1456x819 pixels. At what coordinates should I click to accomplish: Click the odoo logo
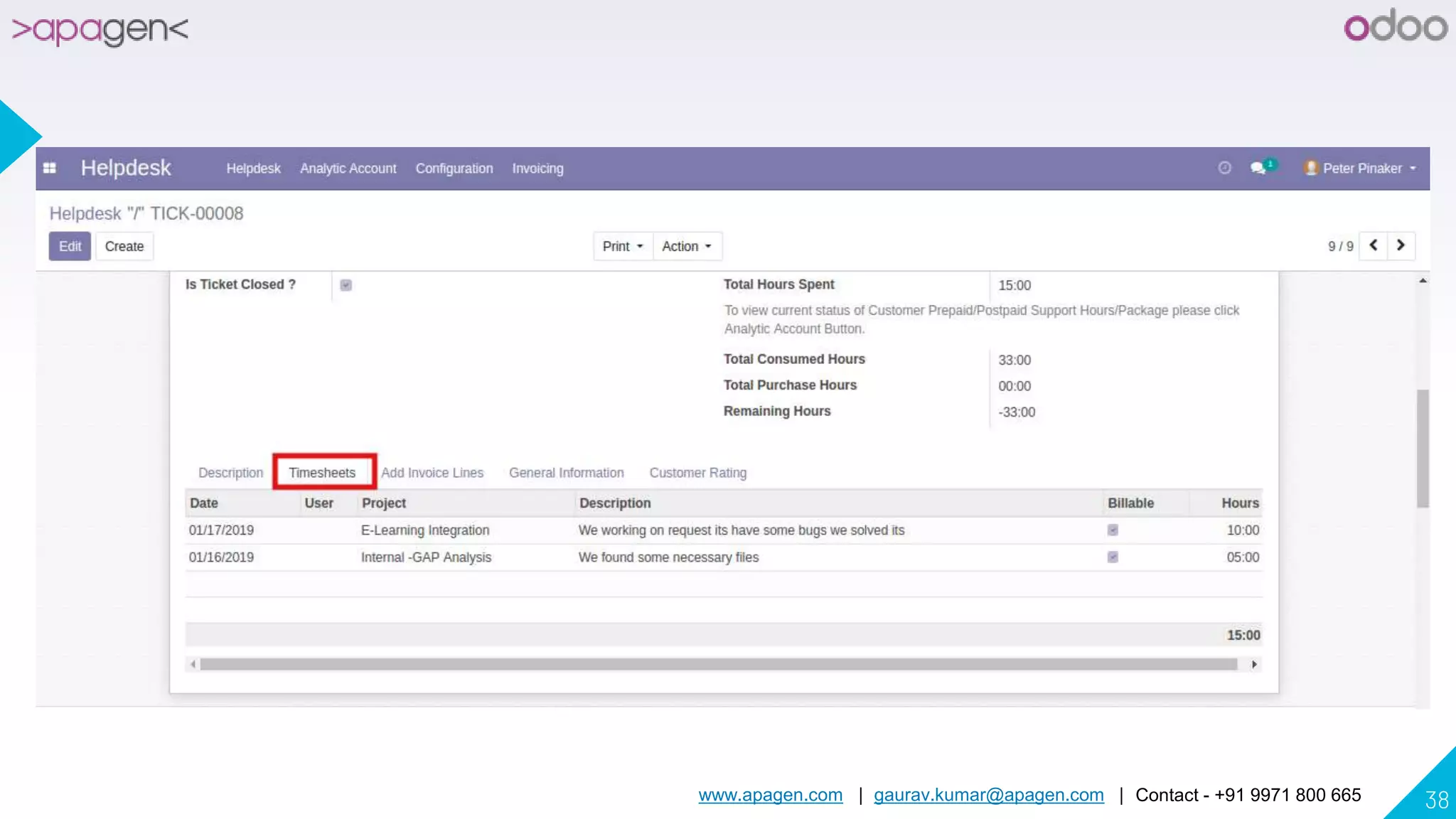pyautogui.click(x=1395, y=27)
